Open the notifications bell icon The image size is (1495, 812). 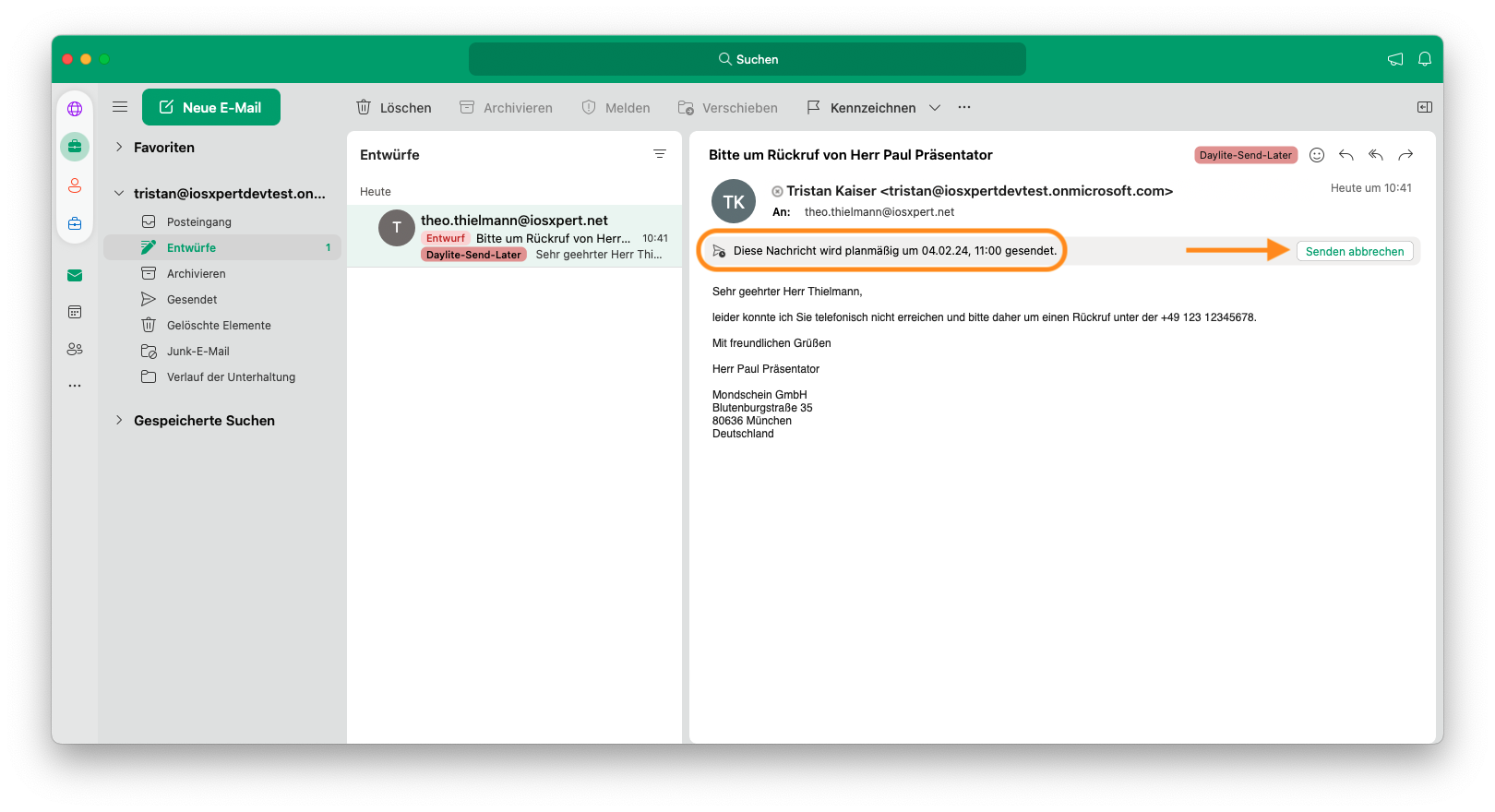click(x=1425, y=59)
